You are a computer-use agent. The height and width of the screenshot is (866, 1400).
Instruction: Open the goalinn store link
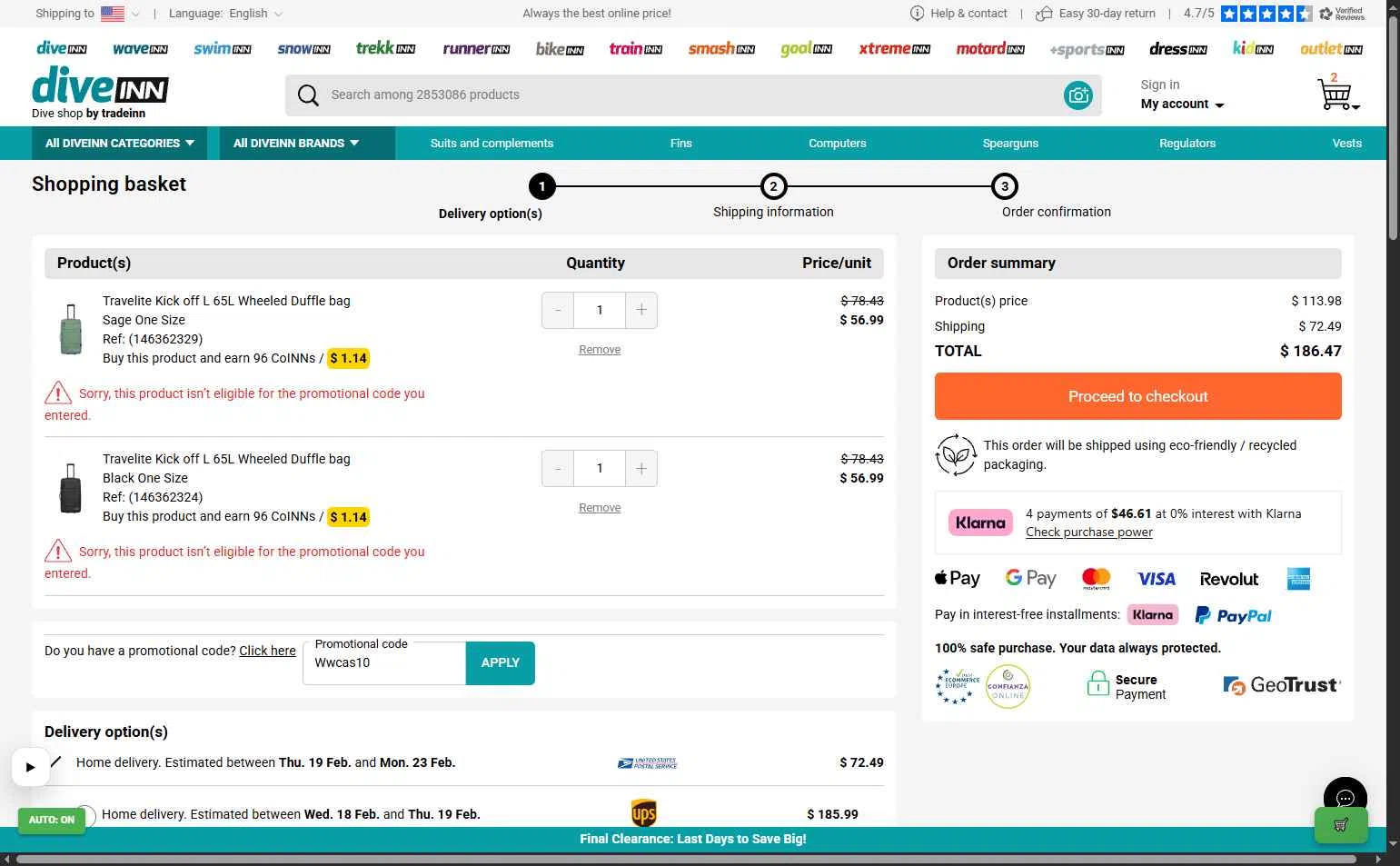tap(807, 49)
